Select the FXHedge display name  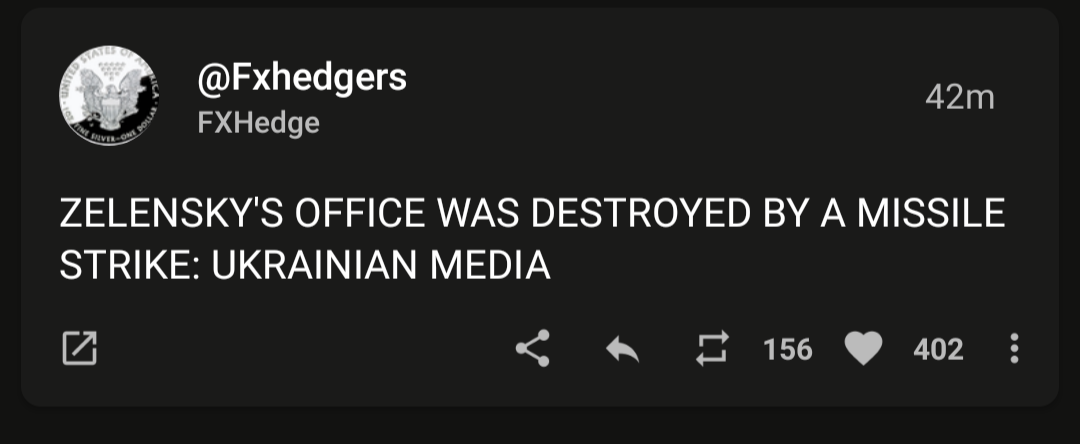click(x=258, y=123)
